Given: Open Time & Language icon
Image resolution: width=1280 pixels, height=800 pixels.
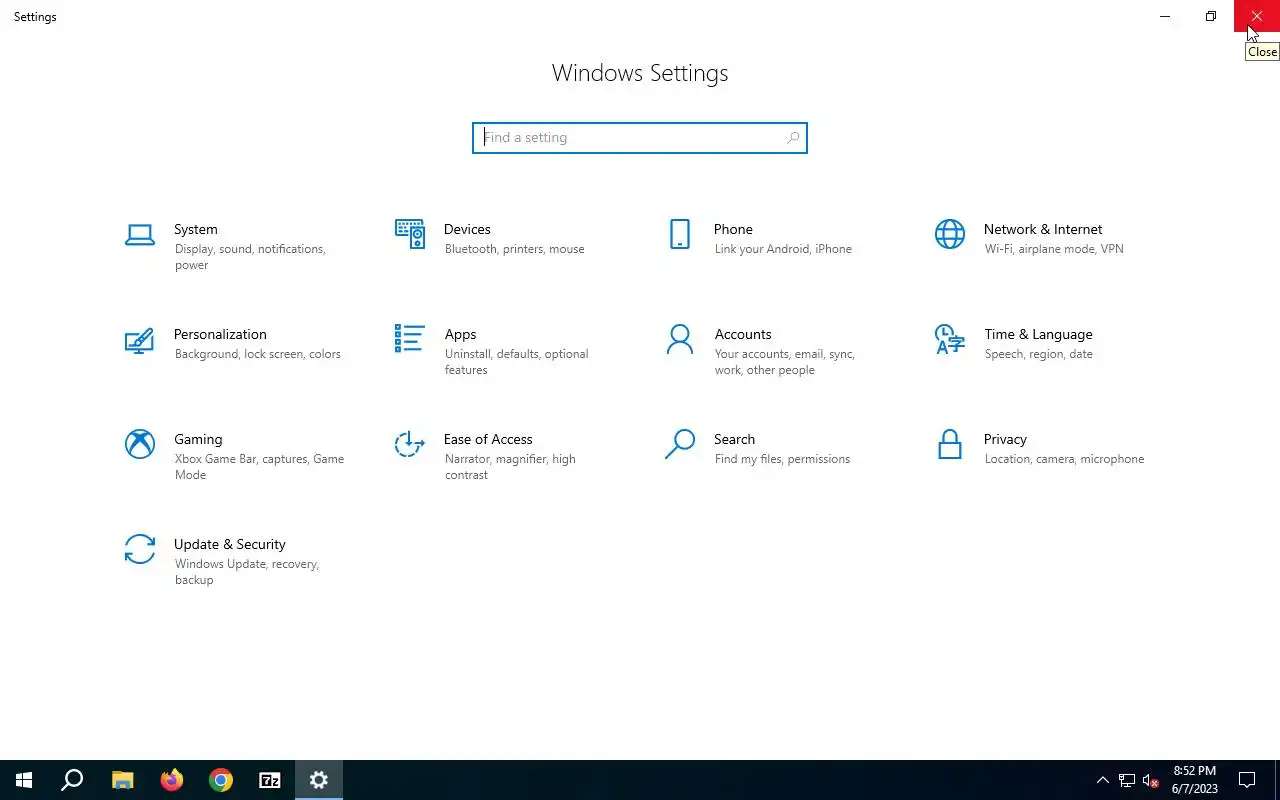Looking at the screenshot, I should 950,339.
